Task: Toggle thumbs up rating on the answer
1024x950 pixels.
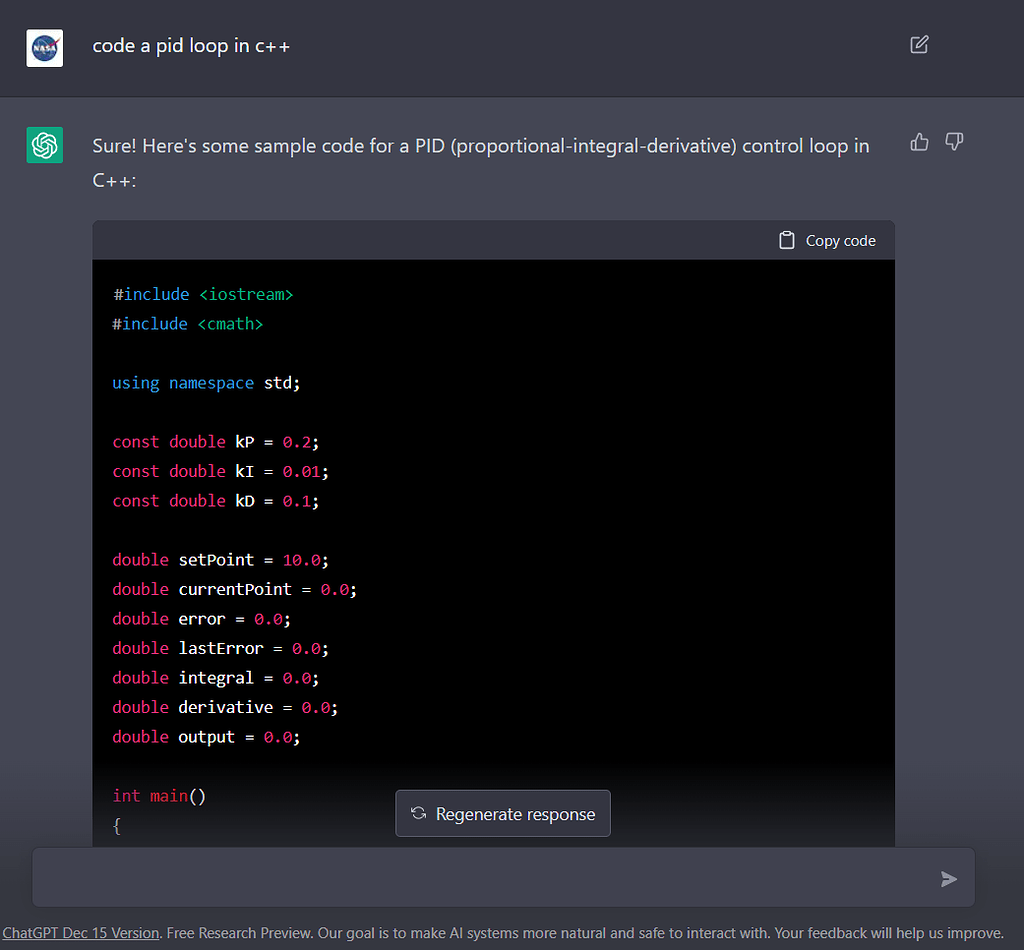Action: (918, 142)
